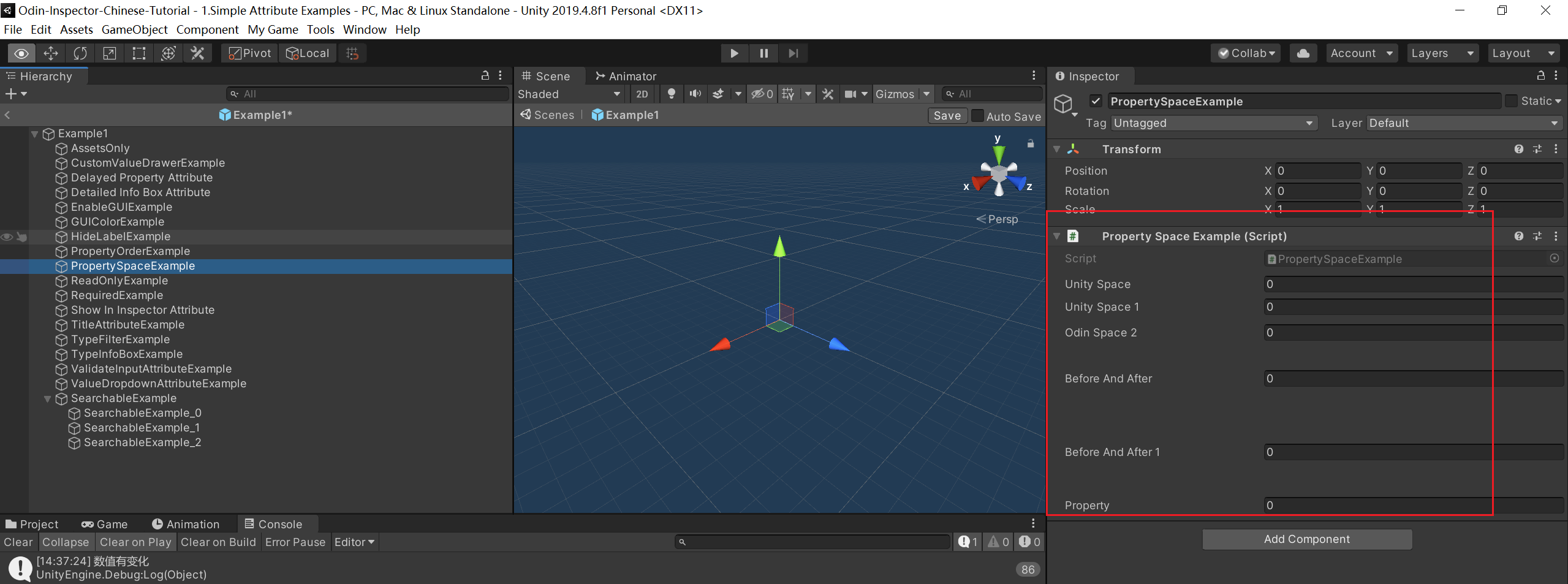Open the Layers dropdown
This screenshot has height=584, width=1568.
tap(1442, 53)
